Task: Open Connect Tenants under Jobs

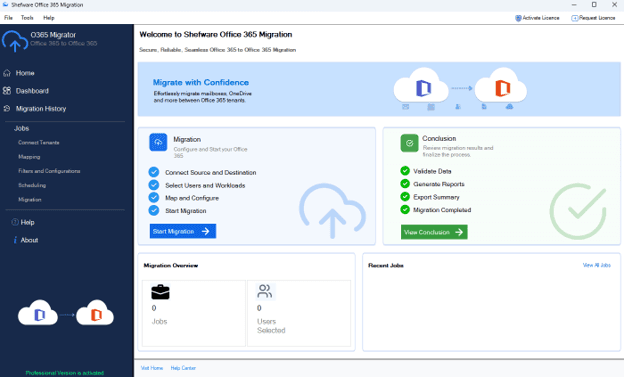Action: [x=39, y=143]
